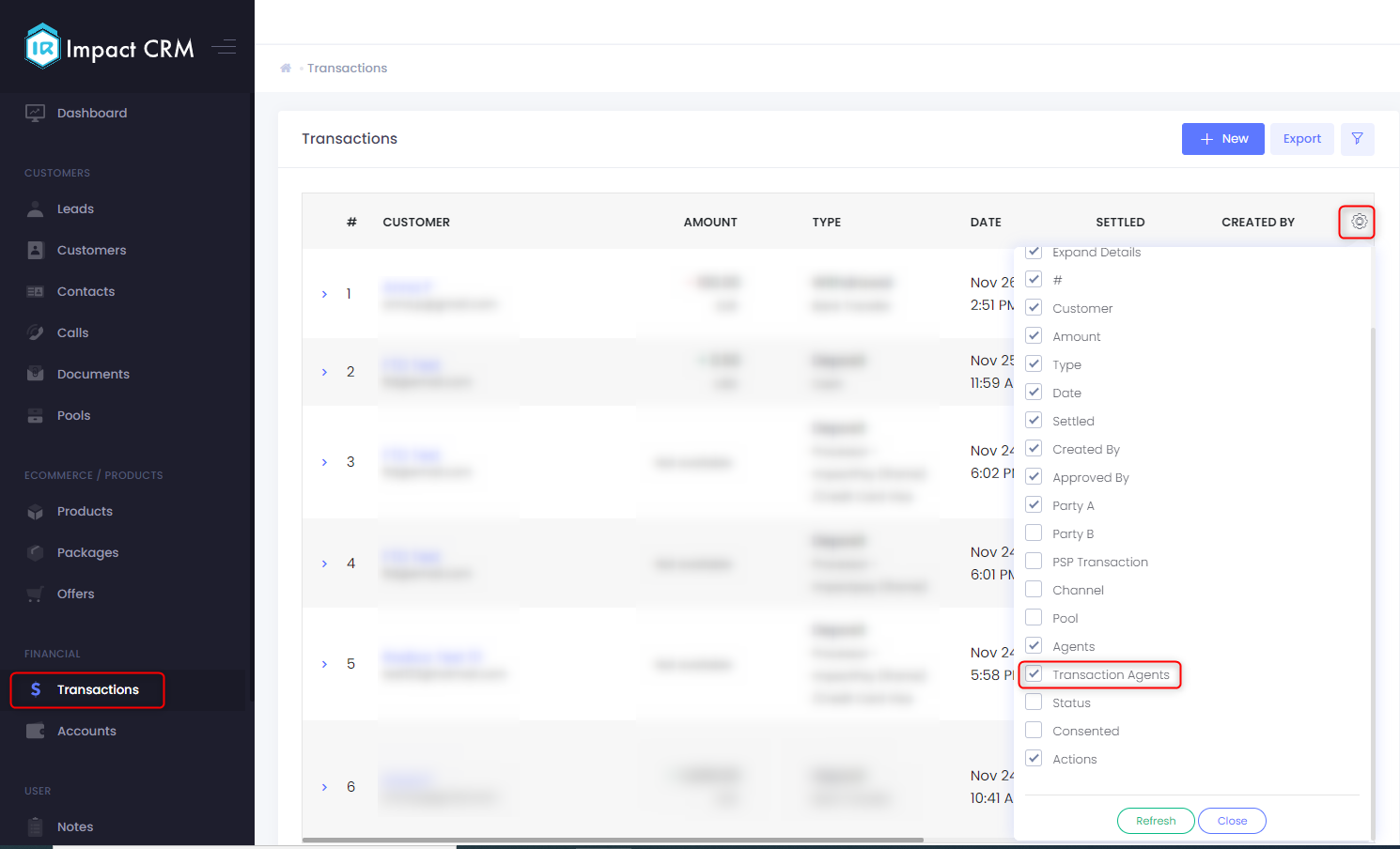Expand details for transaction row 1
The height and width of the screenshot is (849, 1400).
[x=324, y=294]
